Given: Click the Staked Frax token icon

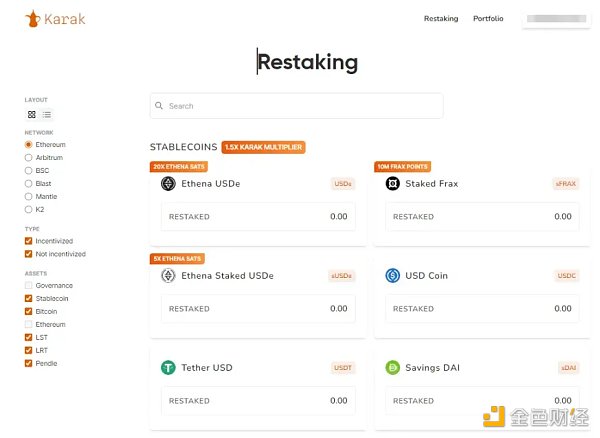Looking at the screenshot, I should pyautogui.click(x=393, y=184).
